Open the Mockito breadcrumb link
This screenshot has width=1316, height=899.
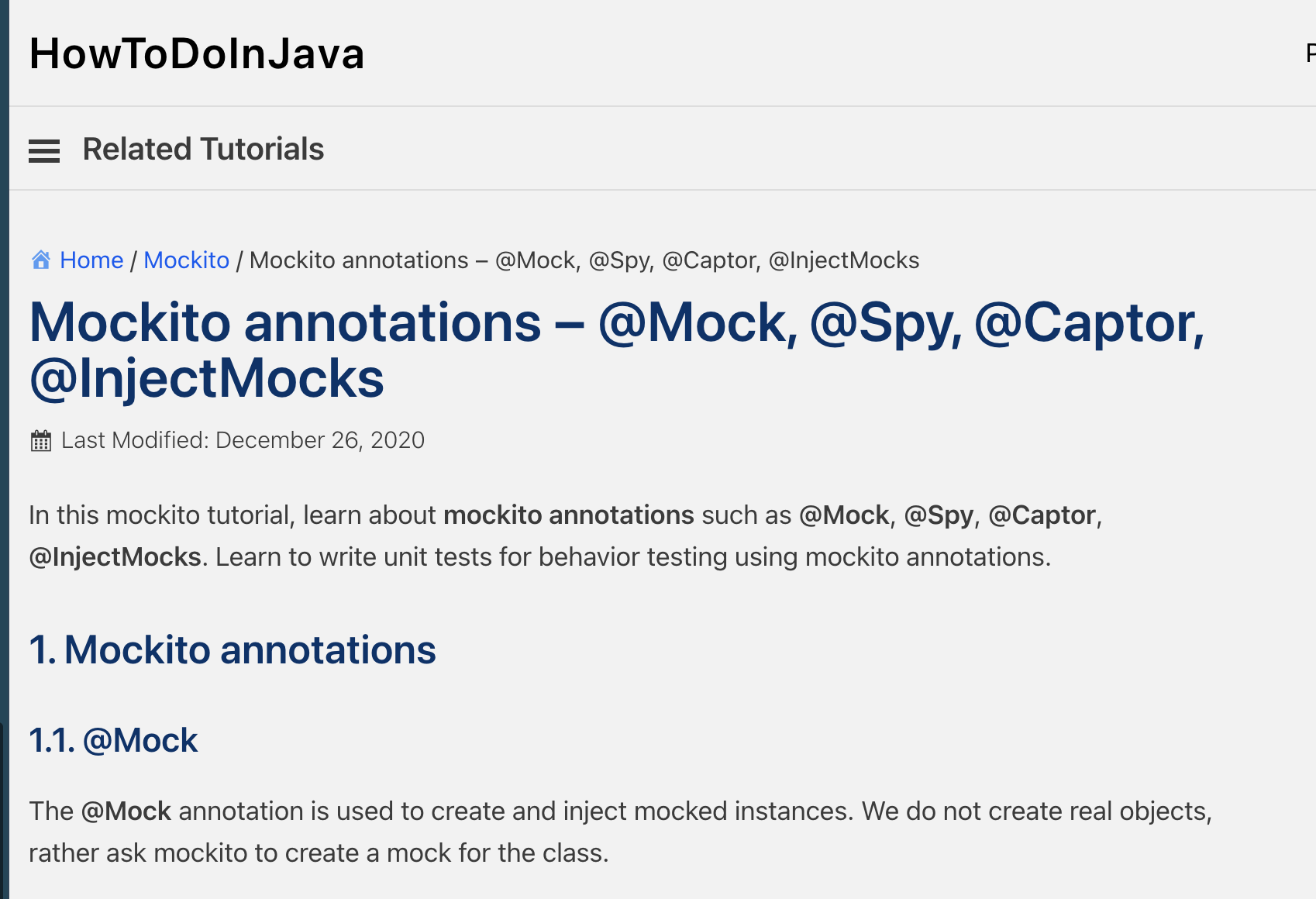click(x=186, y=260)
